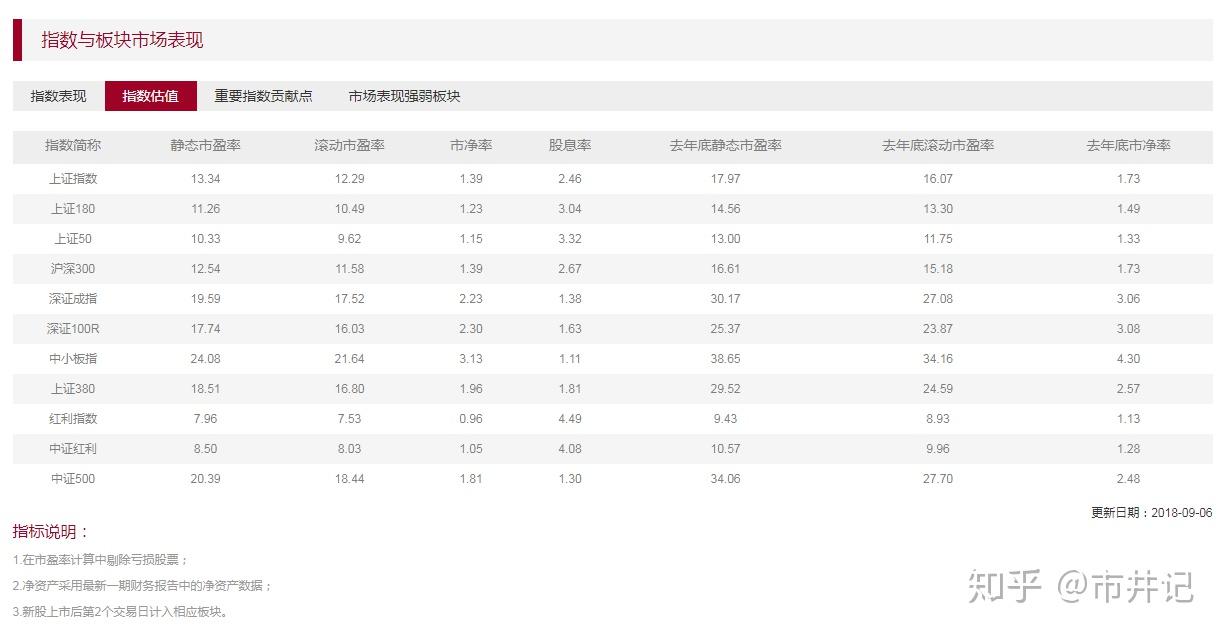Click note 3 about 新股上市 inclusion

120,612
